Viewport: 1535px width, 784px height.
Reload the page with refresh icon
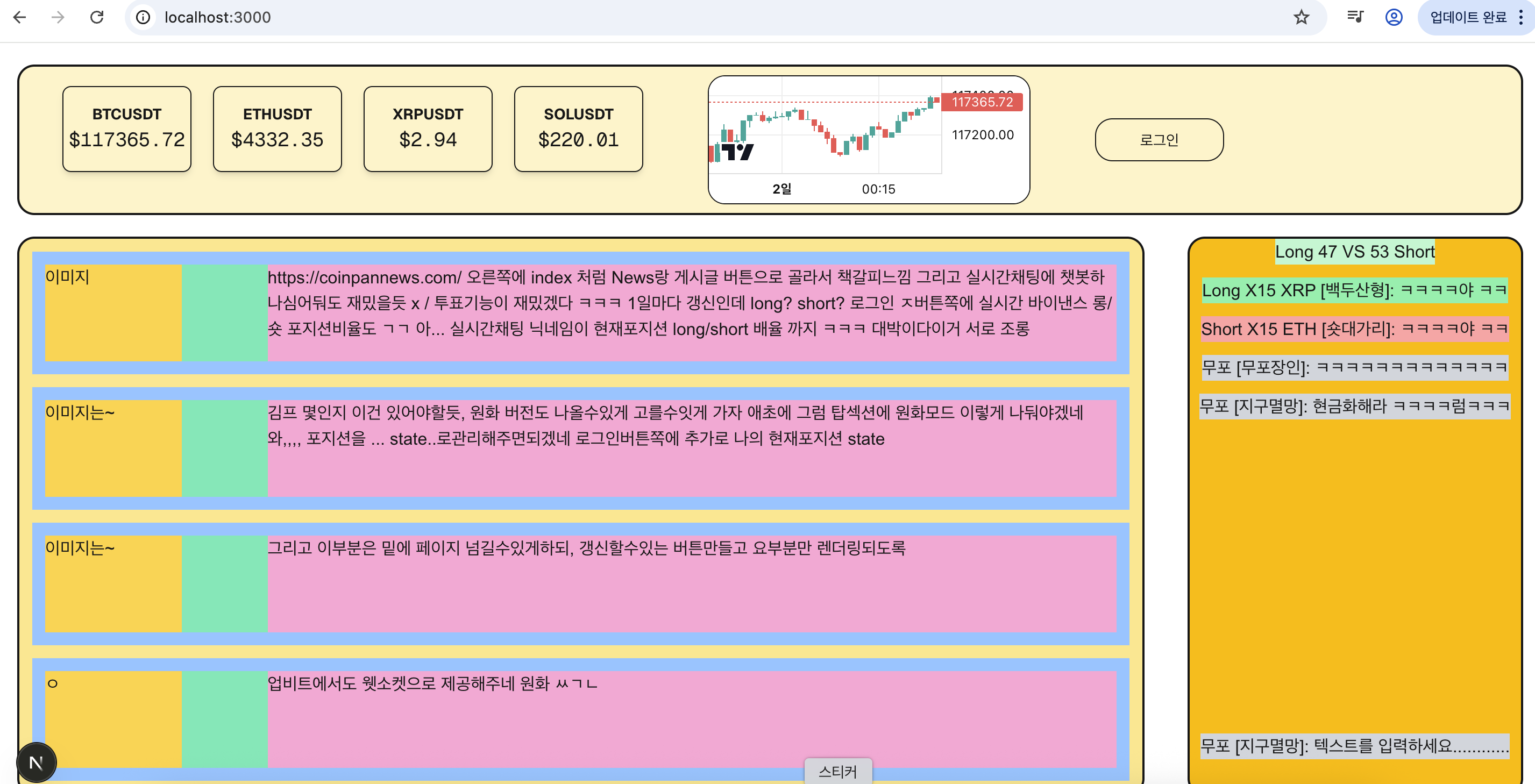(x=96, y=17)
